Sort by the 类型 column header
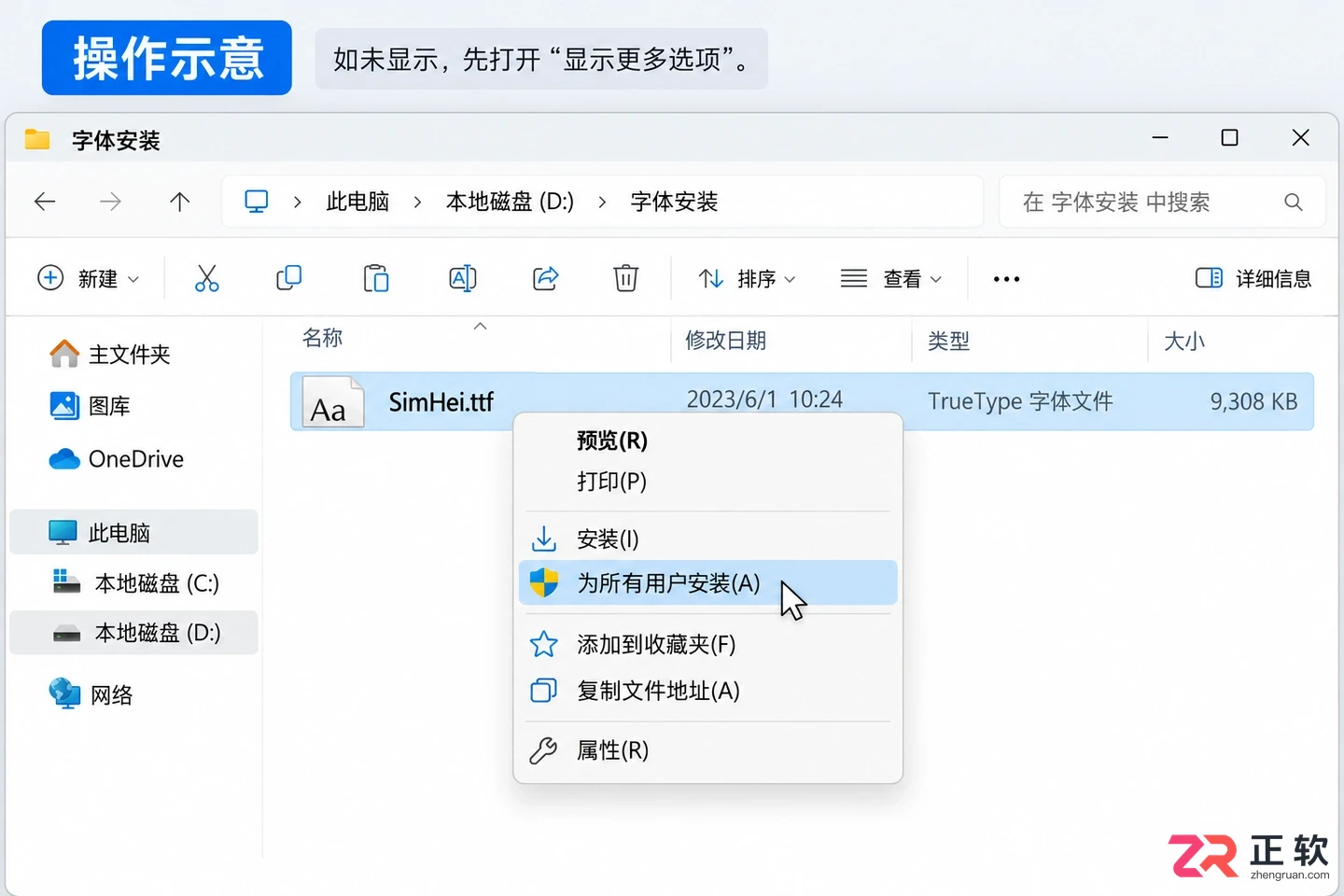1344x896 pixels. [948, 341]
